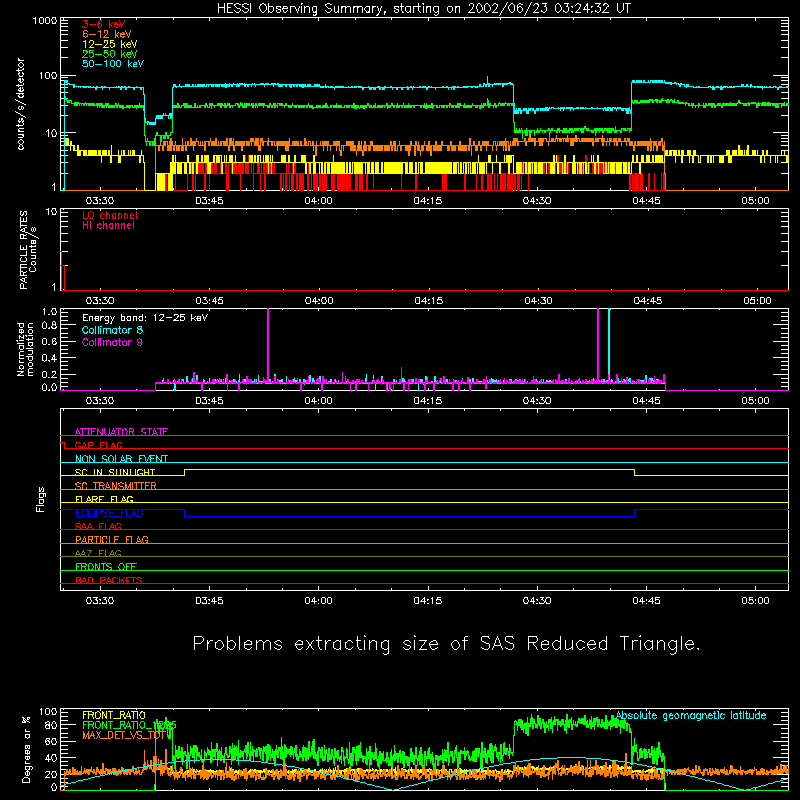This screenshot has width=800, height=800.
Task: Click the 'SC_TRANSMITTER' flag label
Action: (x=116, y=486)
